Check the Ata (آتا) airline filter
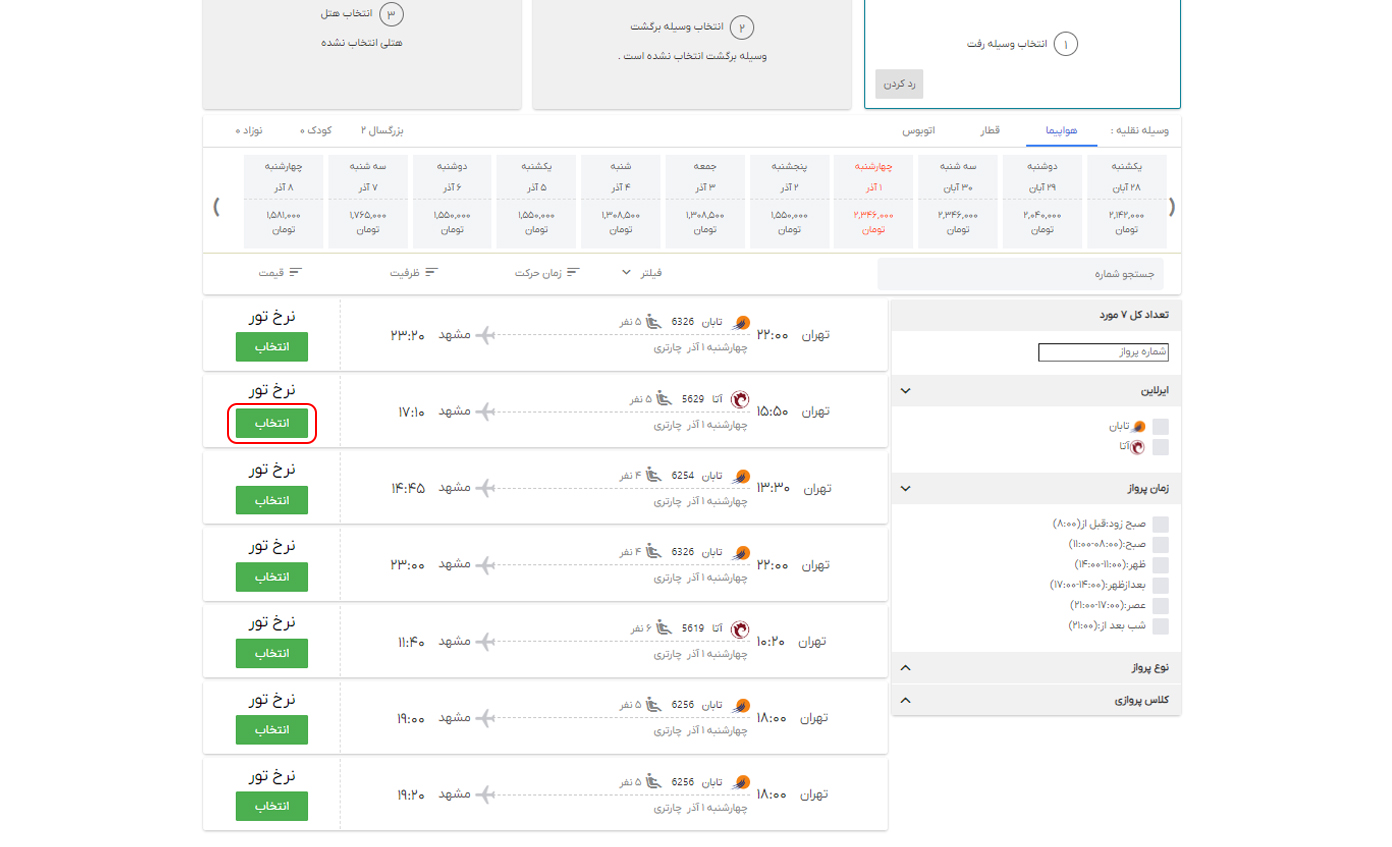The image size is (1392, 847). [1160, 446]
